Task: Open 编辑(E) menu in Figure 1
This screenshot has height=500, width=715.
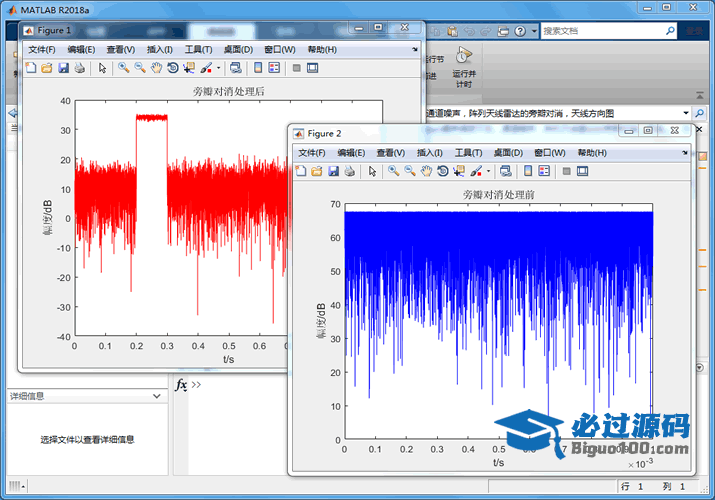Action: click(x=81, y=50)
